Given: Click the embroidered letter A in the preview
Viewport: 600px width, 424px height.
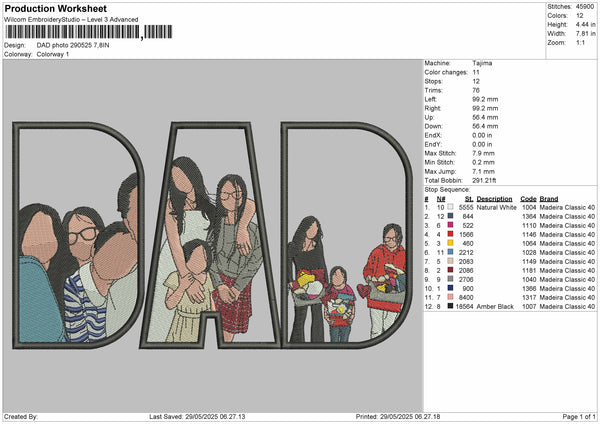Looking at the screenshot, I should point(211,235).
